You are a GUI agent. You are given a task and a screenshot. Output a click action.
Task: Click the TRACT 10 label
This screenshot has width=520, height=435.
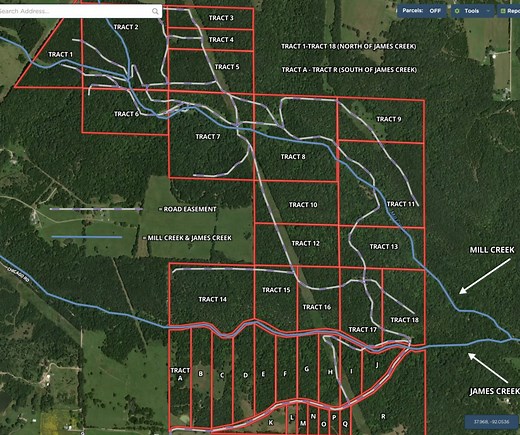(x=303, y=205)
